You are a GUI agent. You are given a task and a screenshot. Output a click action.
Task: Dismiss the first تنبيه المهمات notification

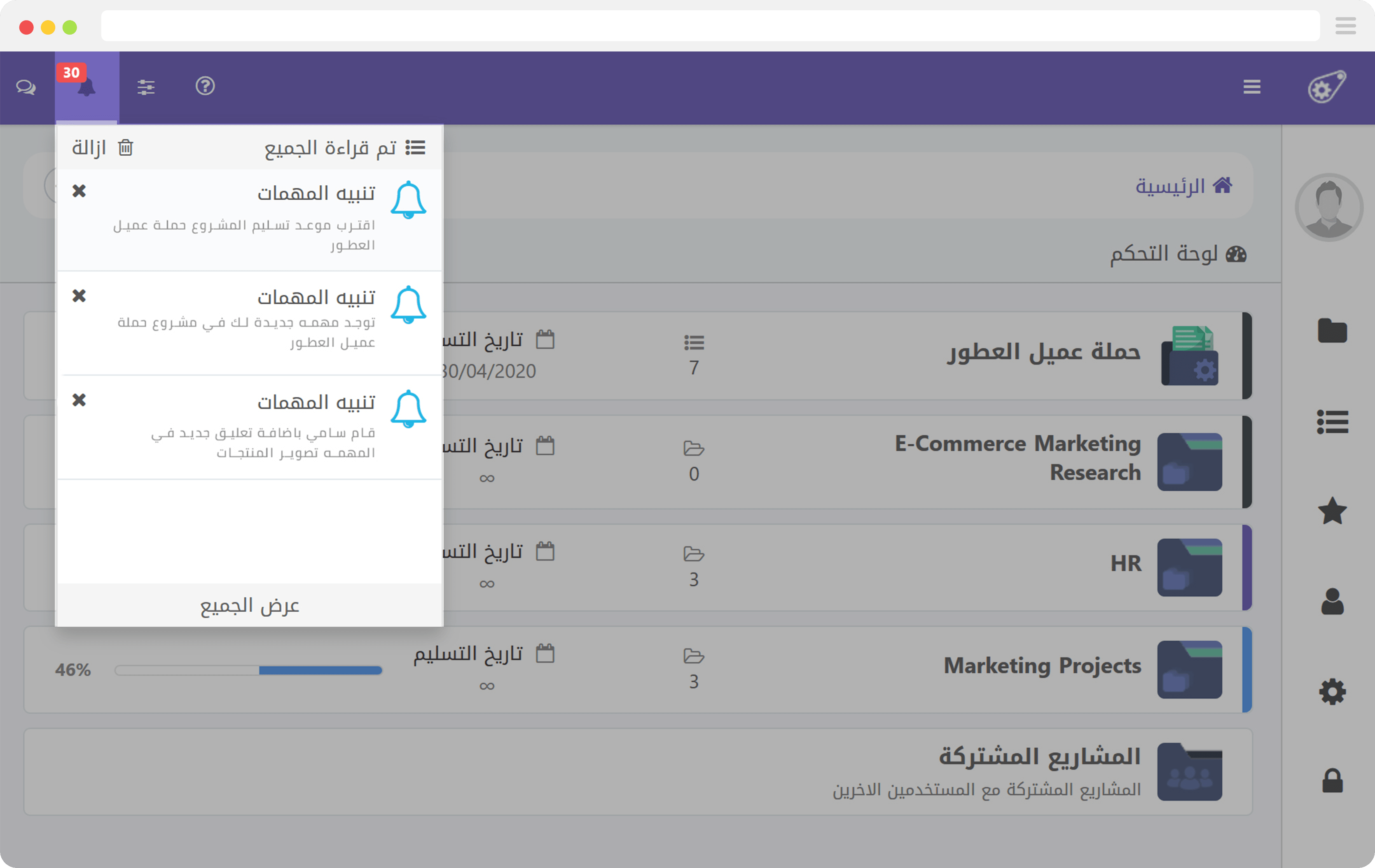click(80, 191)
